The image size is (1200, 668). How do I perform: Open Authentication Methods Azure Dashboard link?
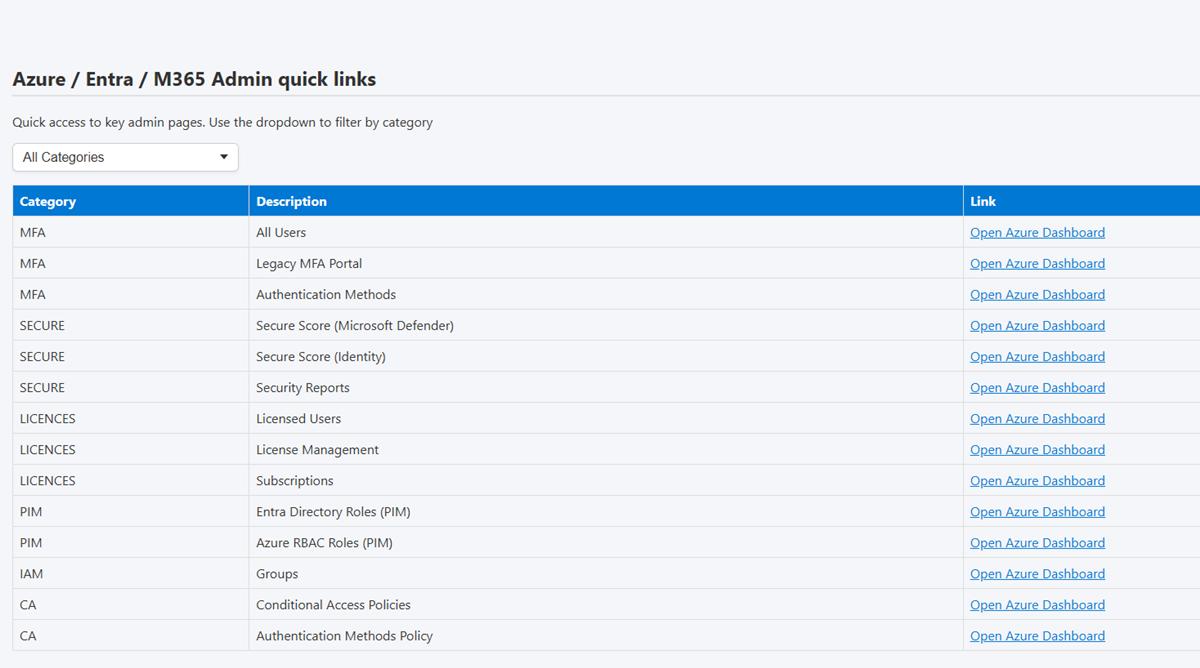coord(1037,295)
